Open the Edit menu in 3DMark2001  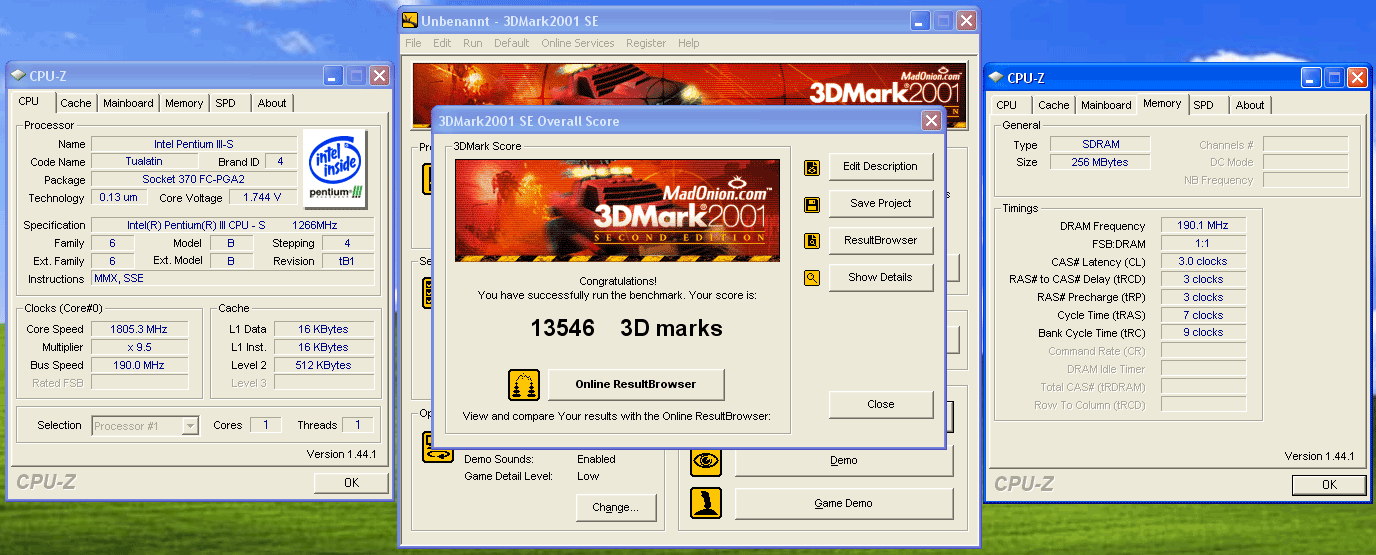(442, 43)
